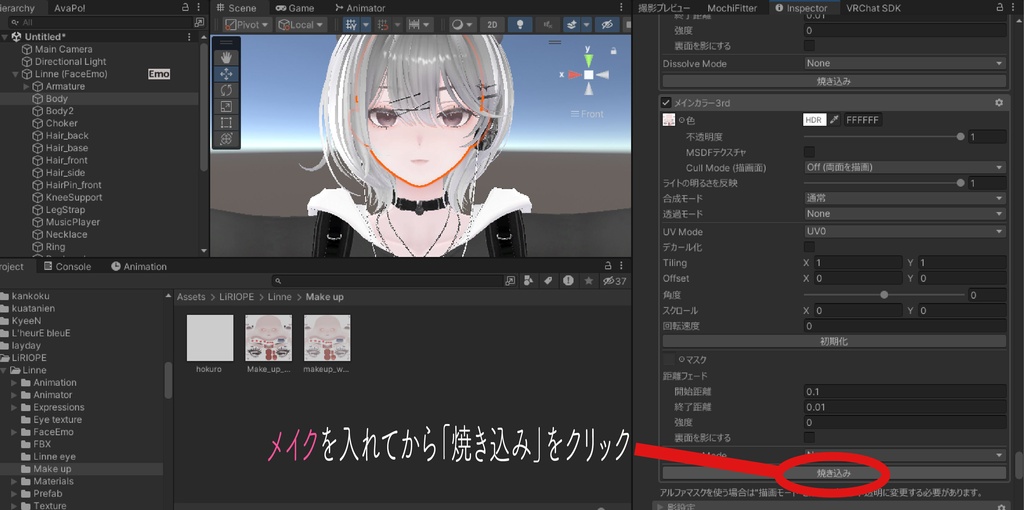Select the Scale tool
Viewport: 1024px width, 510px height.
(226, 106)
